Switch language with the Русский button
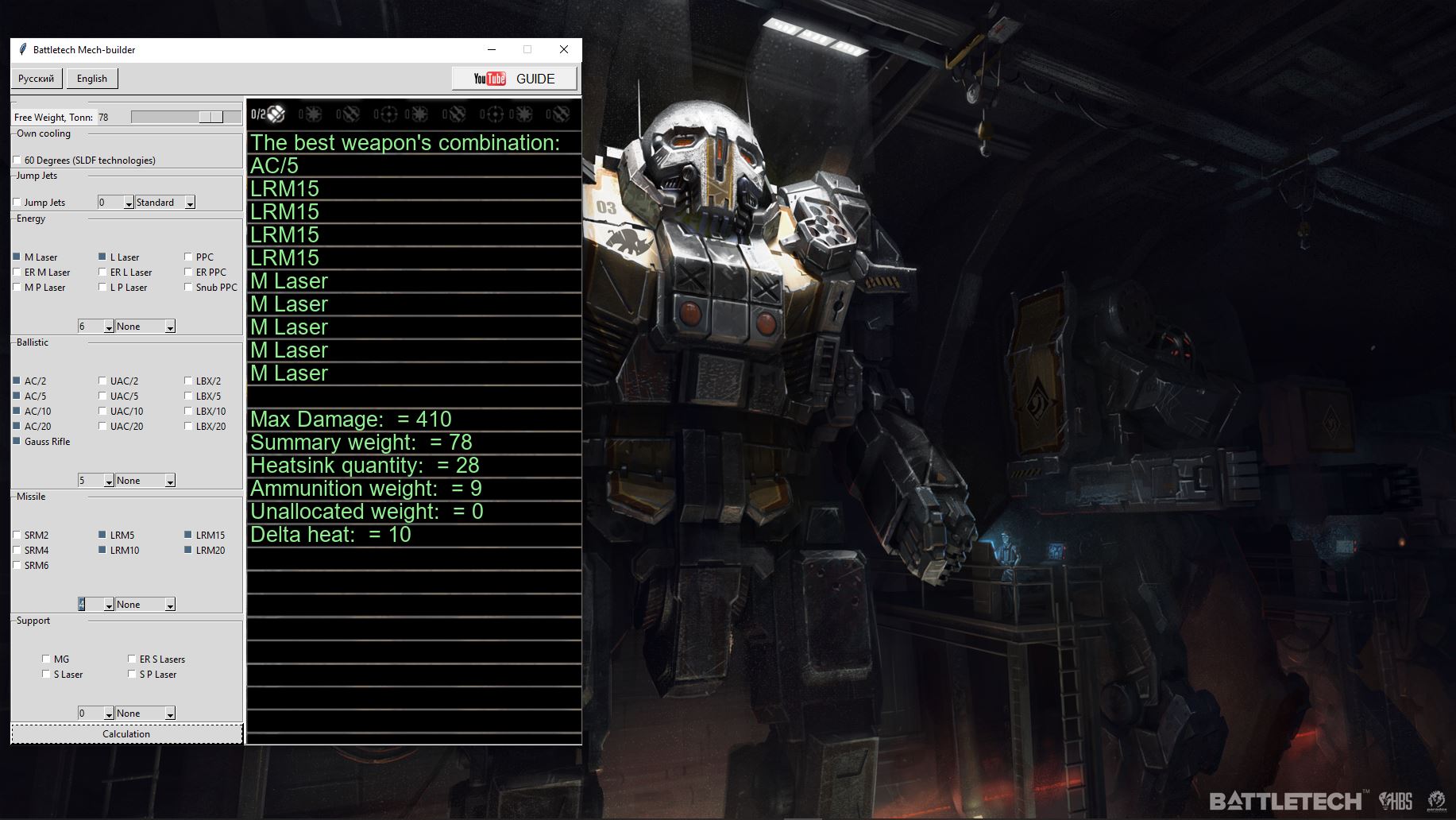Screen dimensions: 1456x820 (37, 79)
